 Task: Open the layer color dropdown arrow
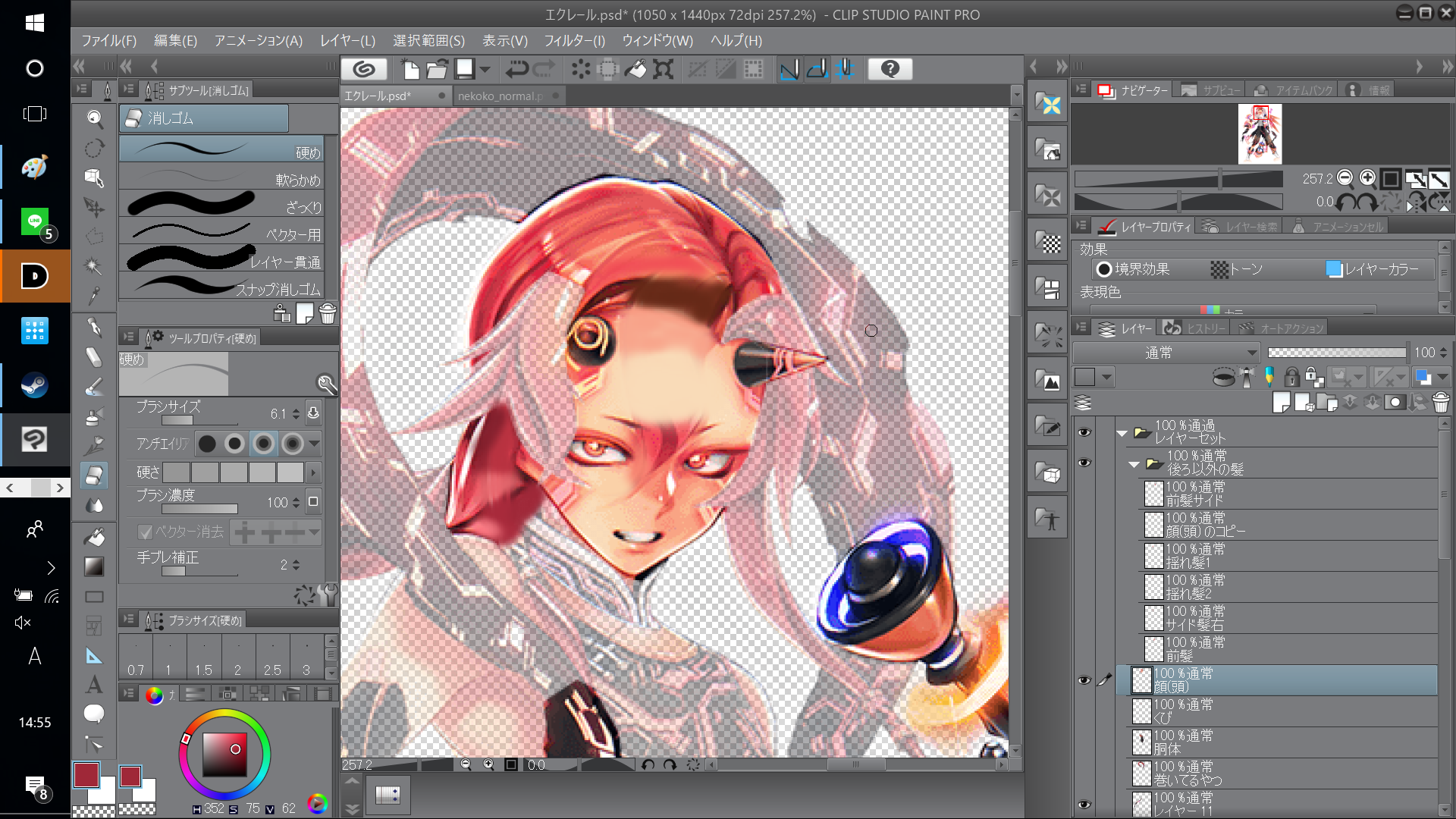point(1442,377)
